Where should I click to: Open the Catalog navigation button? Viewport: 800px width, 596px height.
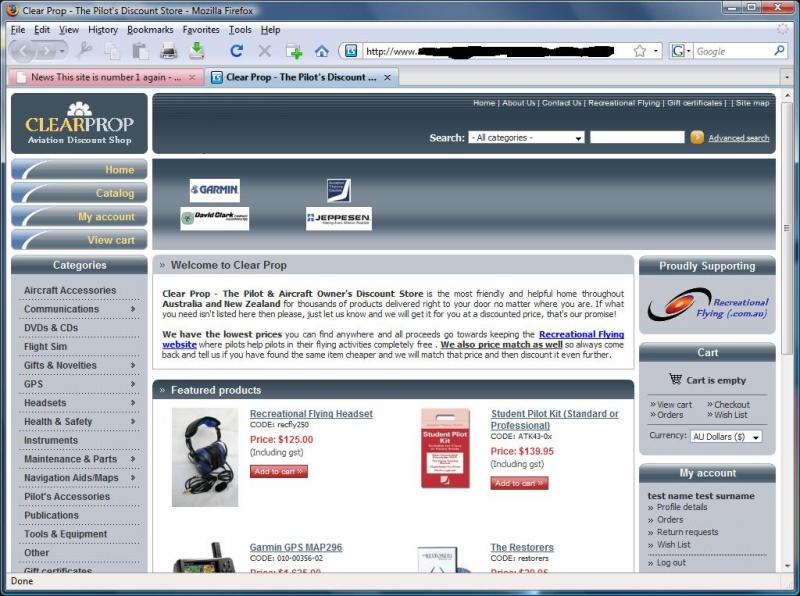click(79, 193)
